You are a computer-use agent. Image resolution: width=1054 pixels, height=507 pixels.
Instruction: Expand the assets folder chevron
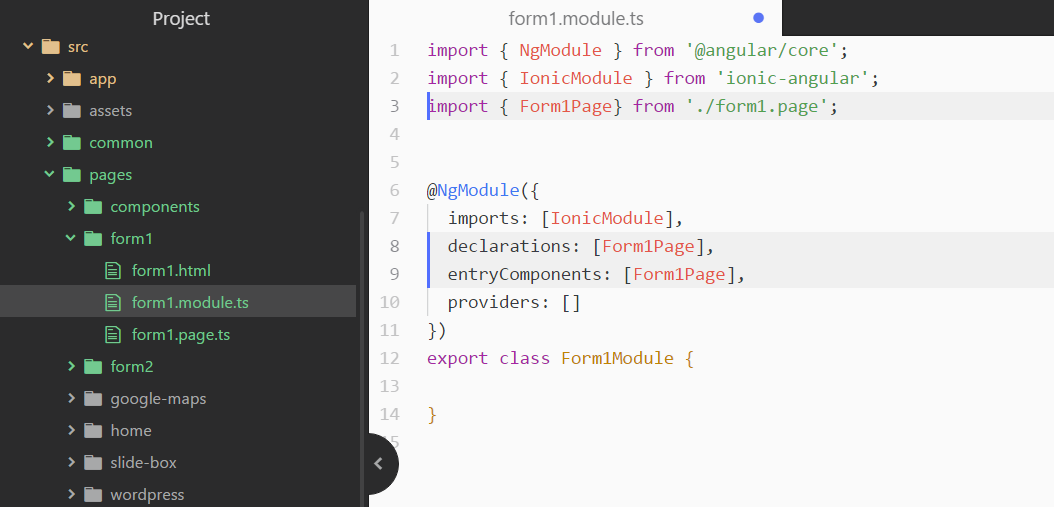[x=50, y=110]
